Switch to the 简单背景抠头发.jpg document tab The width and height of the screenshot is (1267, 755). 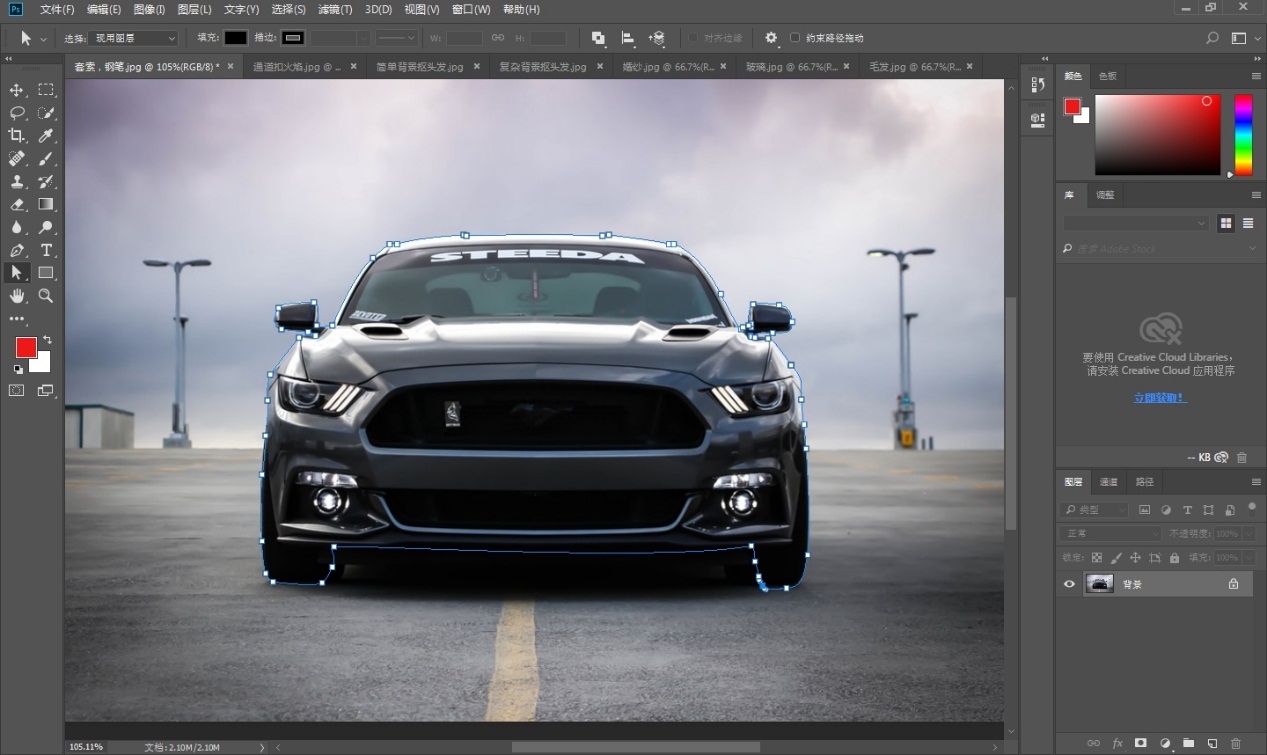point(419,67)
